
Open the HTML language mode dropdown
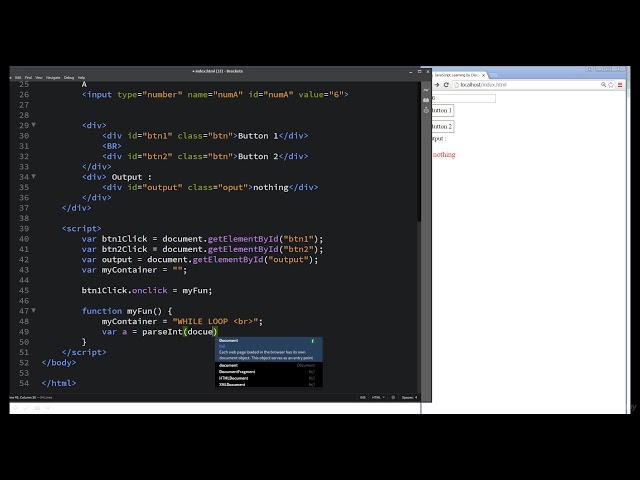click(378, 398)
